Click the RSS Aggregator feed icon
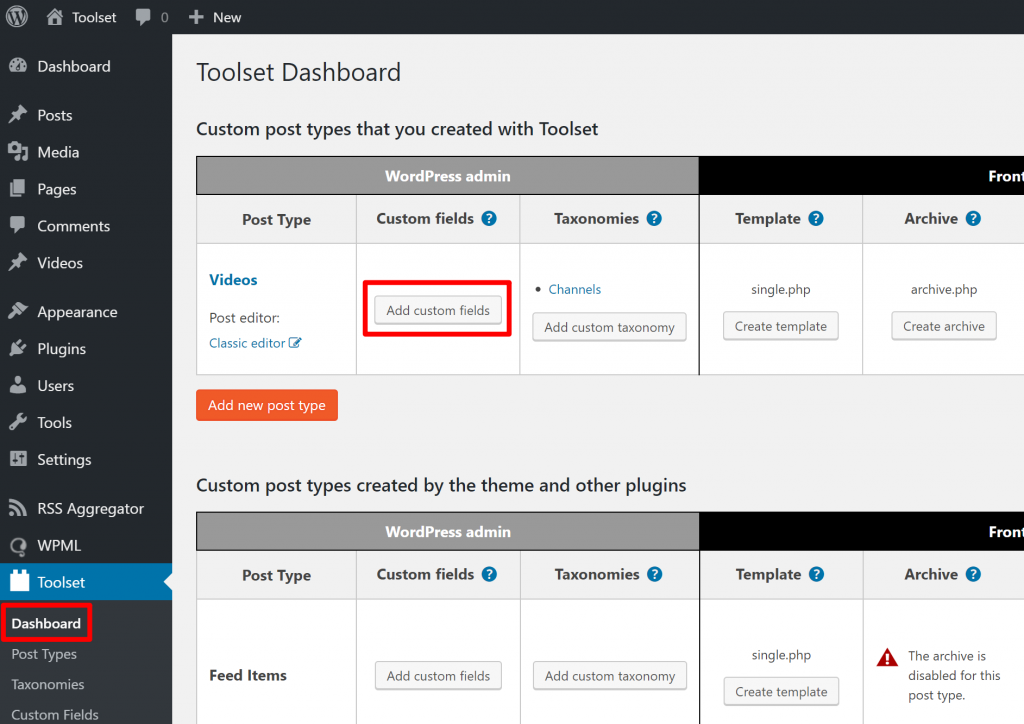The width and height of the screenshot is (1024, 724). point(18,508)
